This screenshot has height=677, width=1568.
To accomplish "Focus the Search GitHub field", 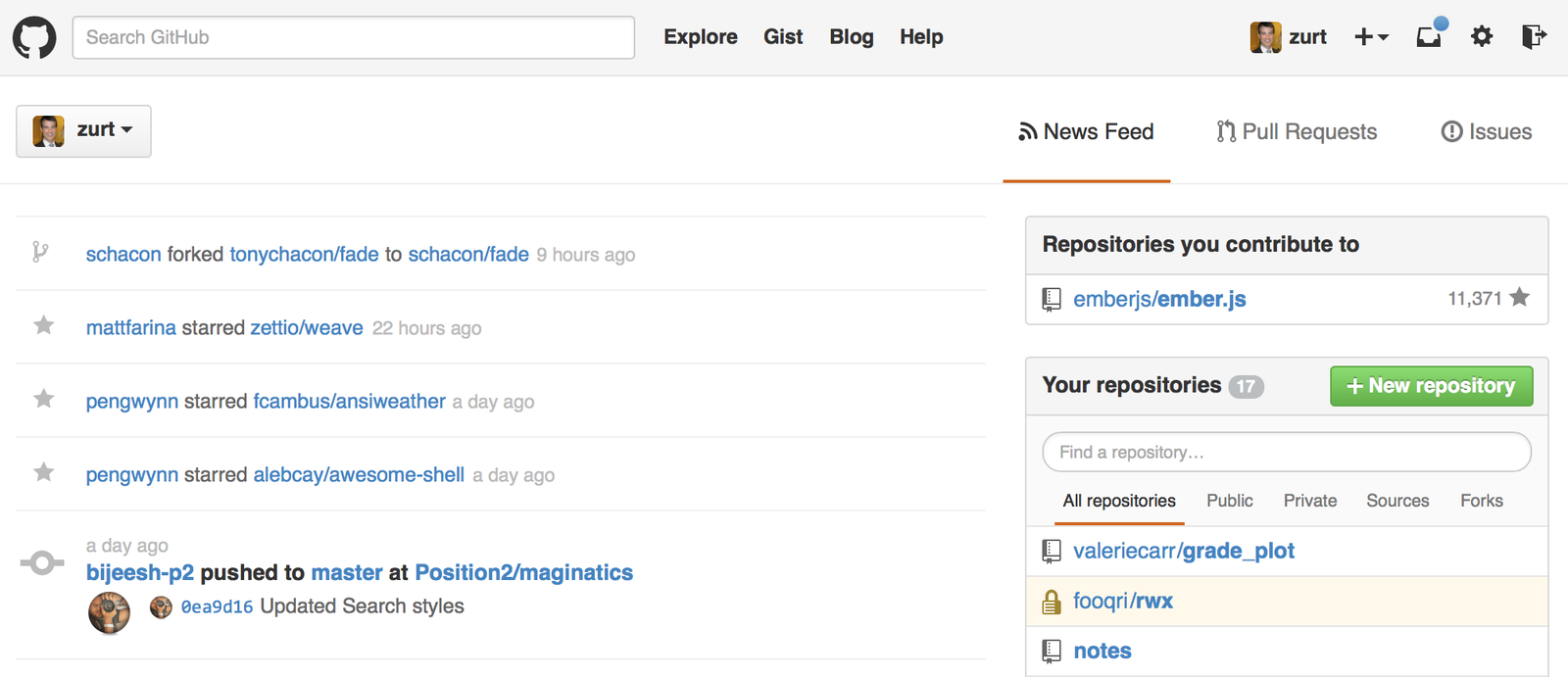I will click(x=354, y=37).
